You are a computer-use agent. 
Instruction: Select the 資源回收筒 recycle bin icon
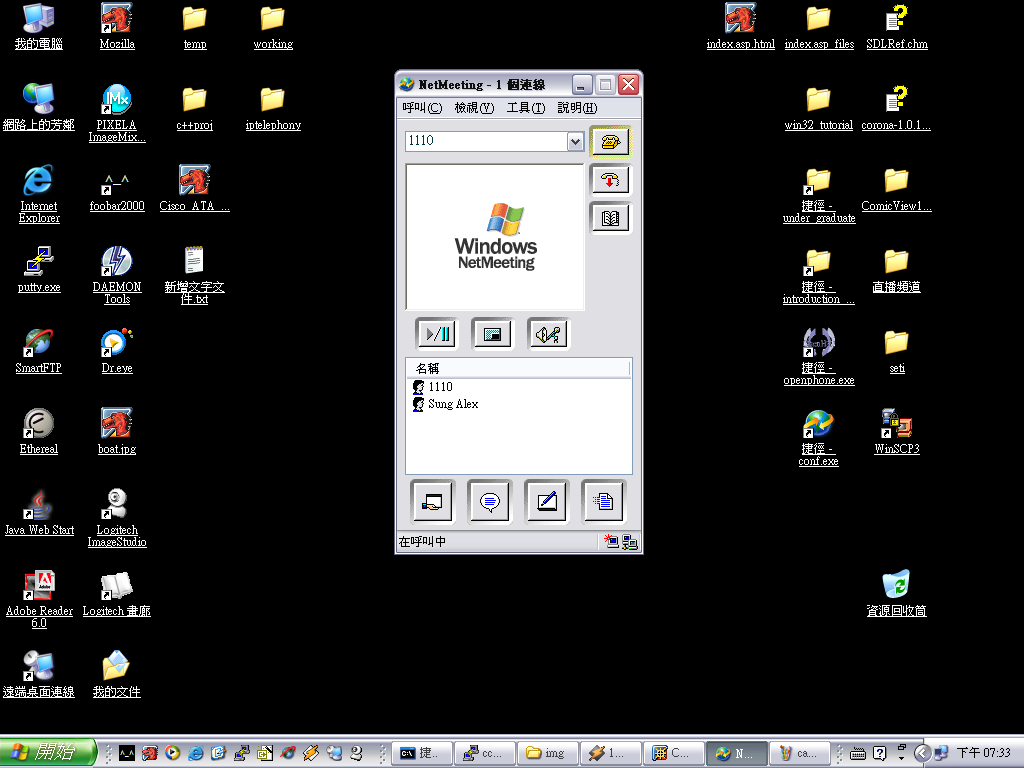tap(897, 594)
